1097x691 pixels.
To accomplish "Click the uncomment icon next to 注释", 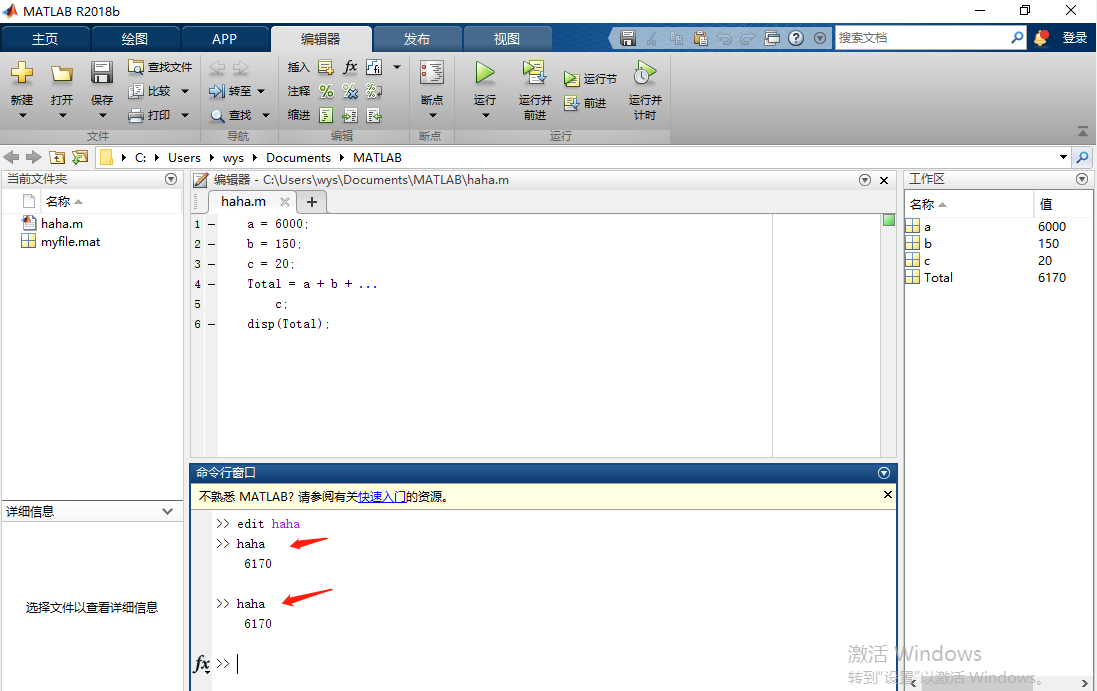I will coord(350,91).
